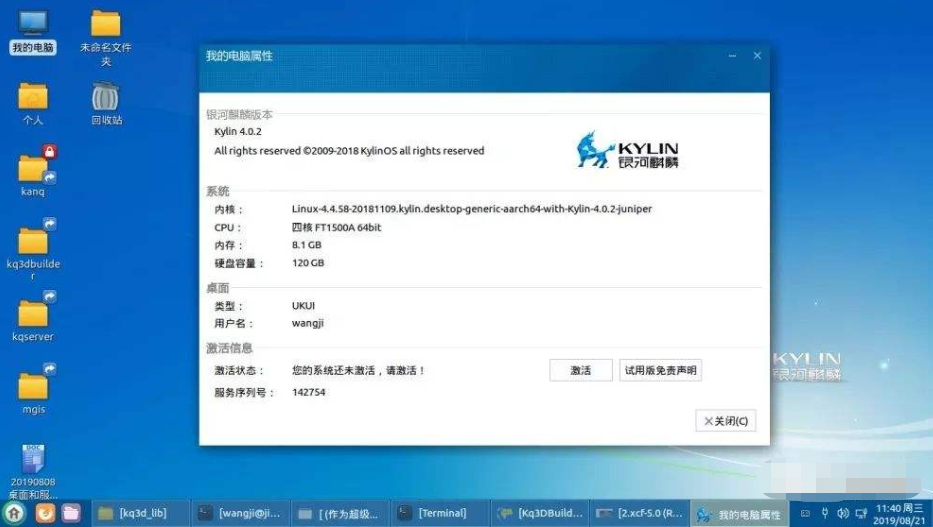Launch the browser from taskbar quick launch
This screenshot has height=527, width=933.
(45, 513)
